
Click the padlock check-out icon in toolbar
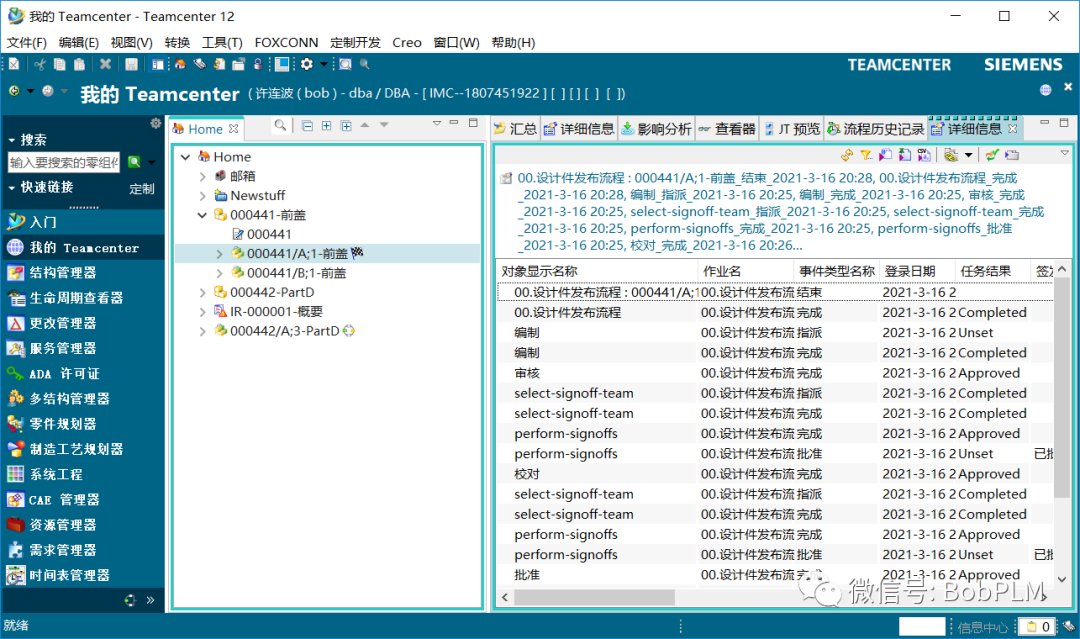258,64
